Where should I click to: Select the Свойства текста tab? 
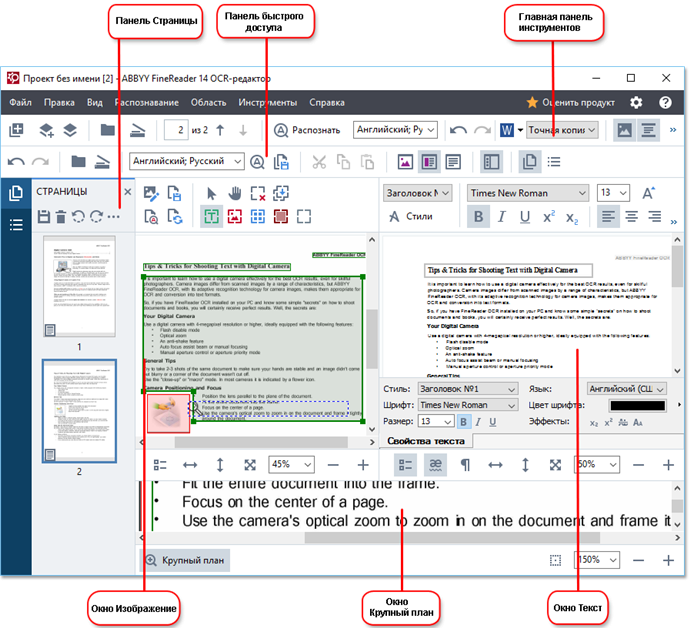pyautogui.click(x=426, y=441)
